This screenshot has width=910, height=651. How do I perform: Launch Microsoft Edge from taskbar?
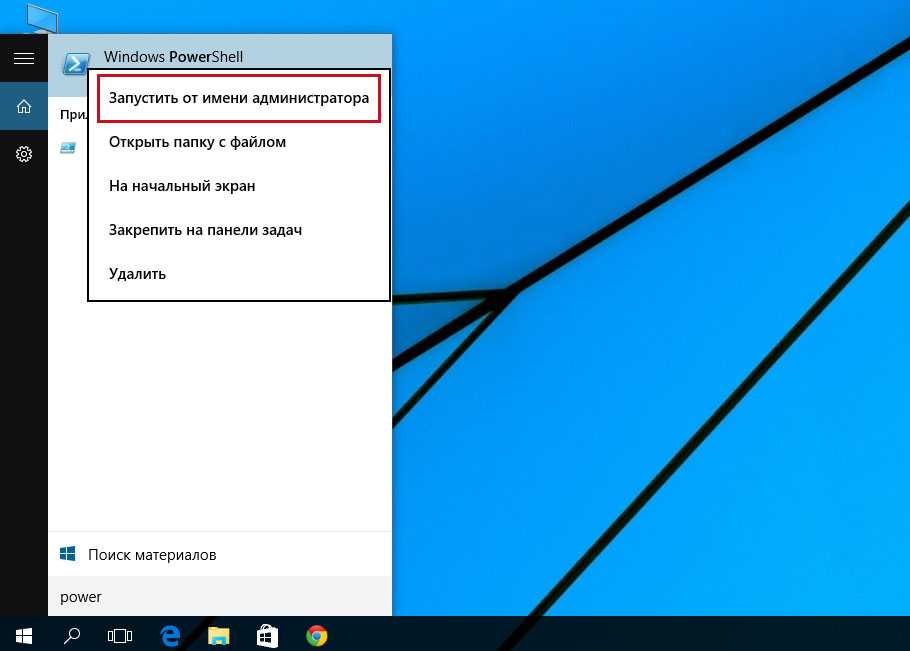tap(170, 635)
